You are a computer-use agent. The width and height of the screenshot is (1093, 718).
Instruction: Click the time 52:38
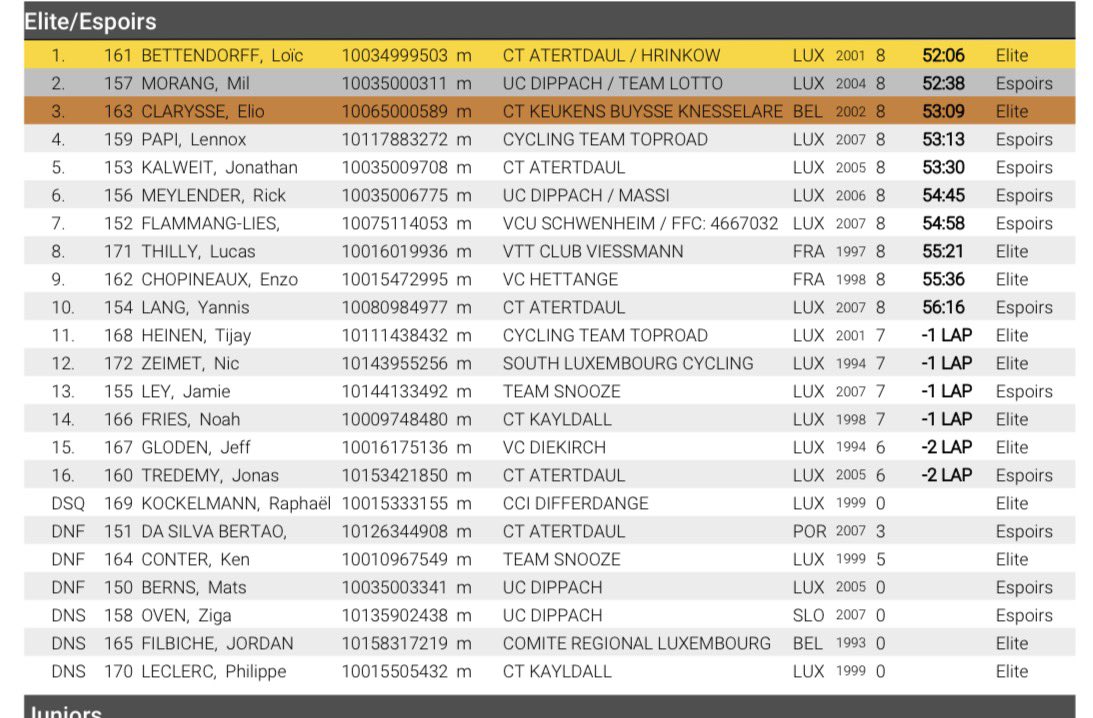[x=943, y=84]
